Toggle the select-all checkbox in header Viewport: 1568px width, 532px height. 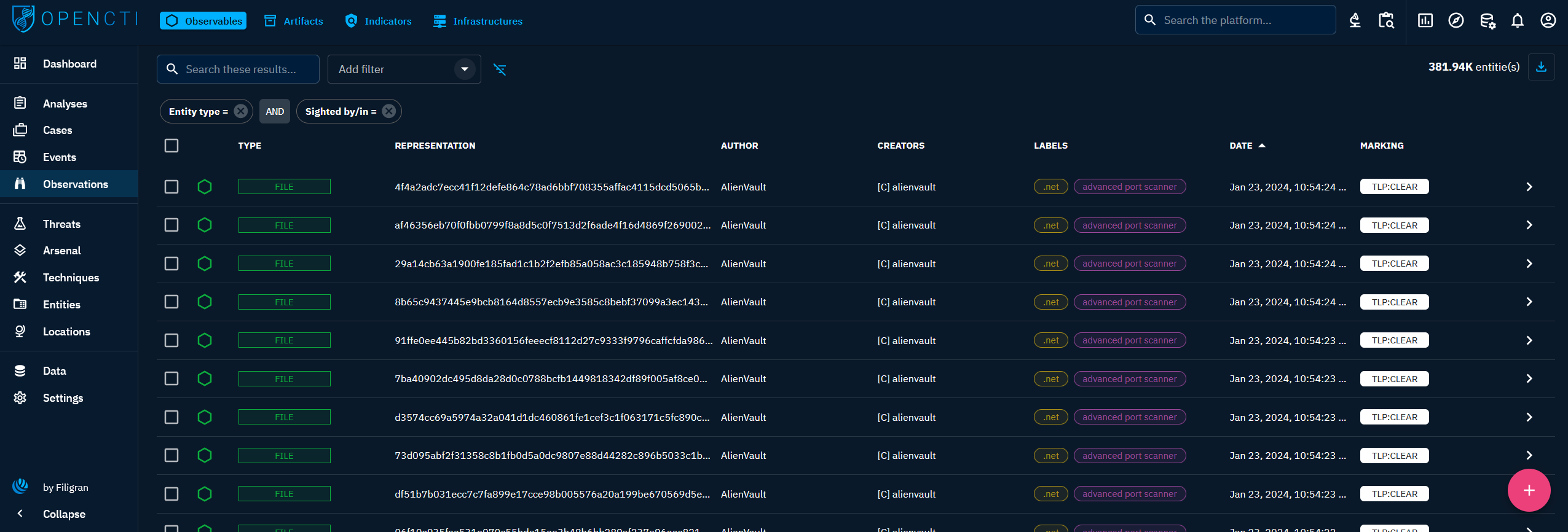171,146
